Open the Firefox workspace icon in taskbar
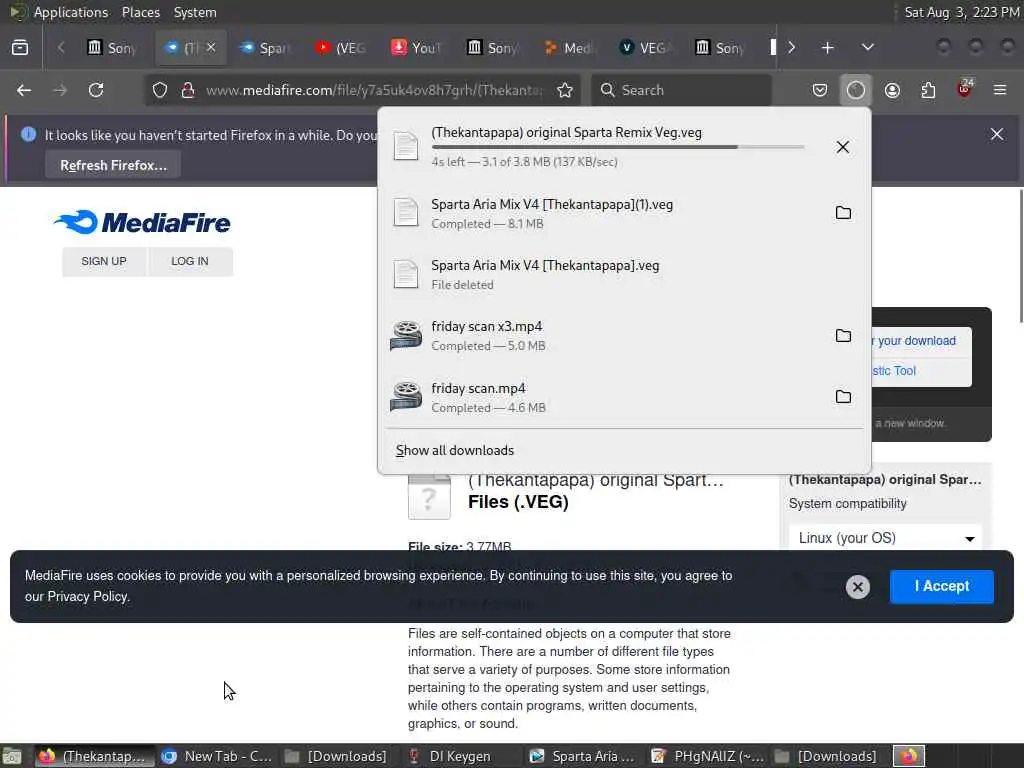Viewport: 1024px width, 768px height. point(909,756)
